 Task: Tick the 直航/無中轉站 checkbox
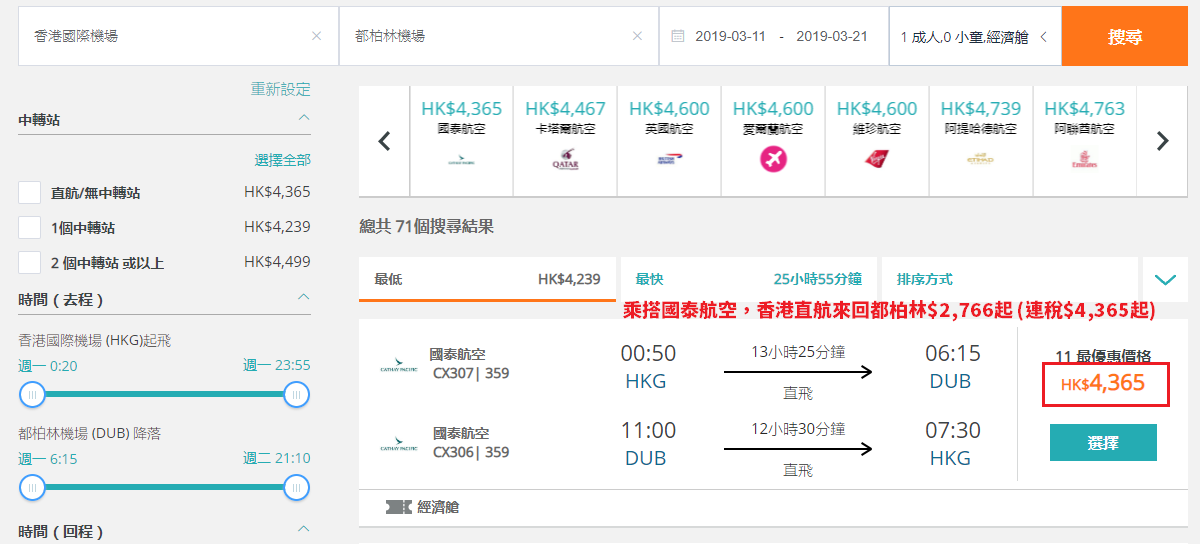30,193
